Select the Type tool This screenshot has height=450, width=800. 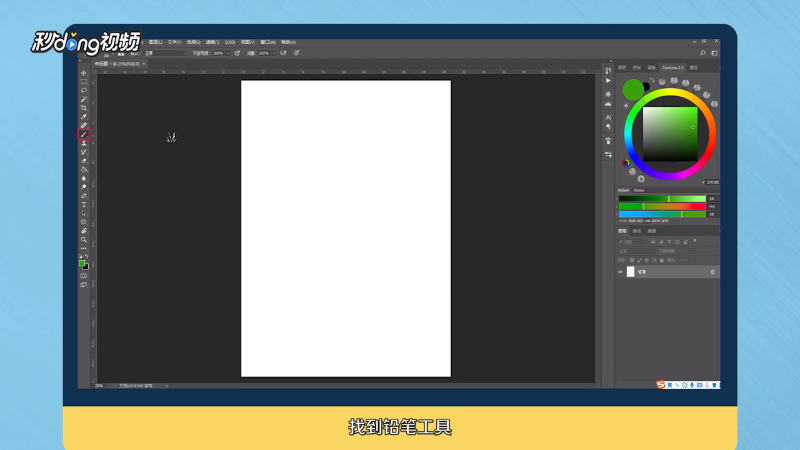pos(84,205)
